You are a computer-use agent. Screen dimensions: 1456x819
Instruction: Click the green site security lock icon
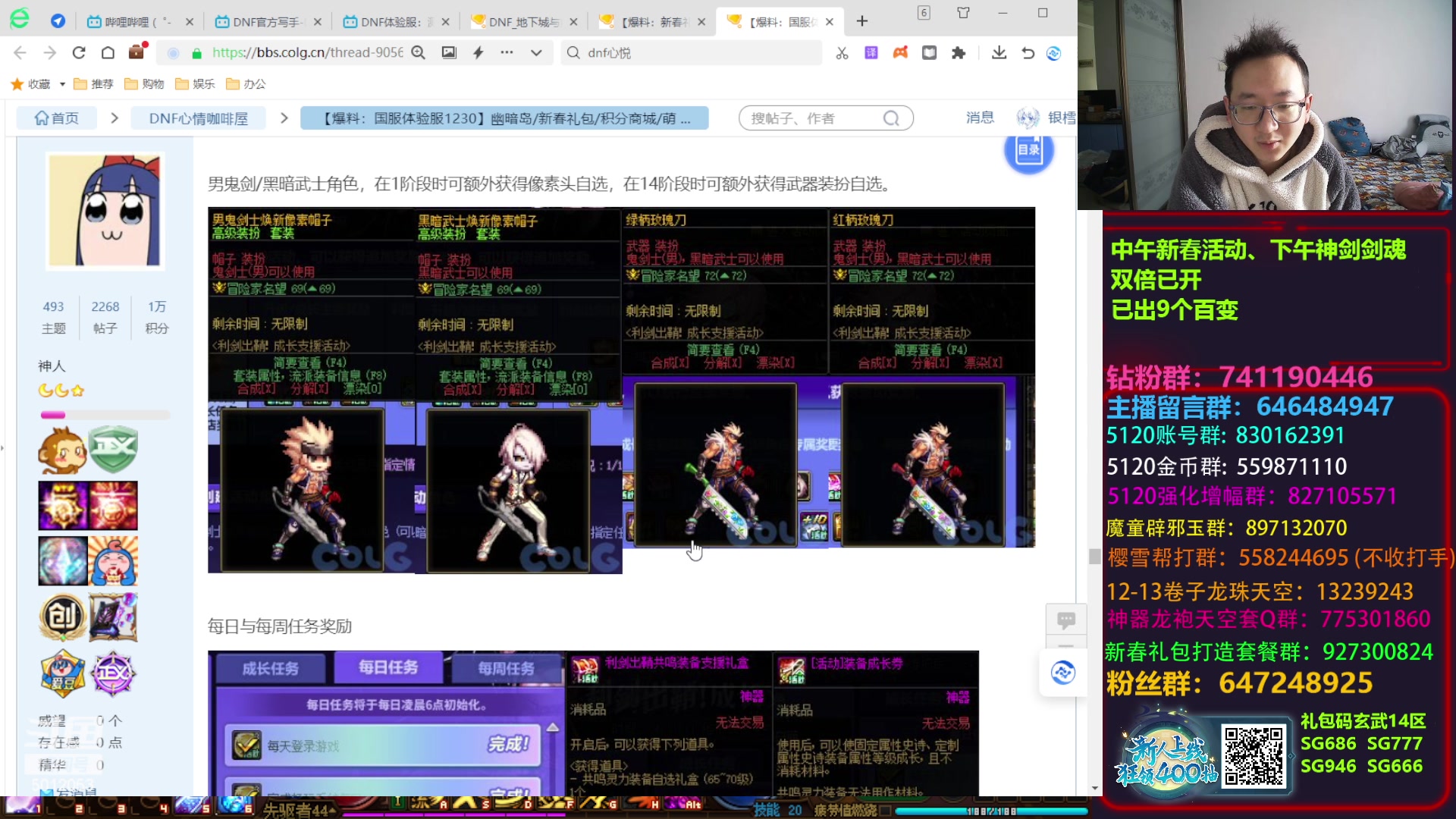pyautogui.click(x=196, y=53)
